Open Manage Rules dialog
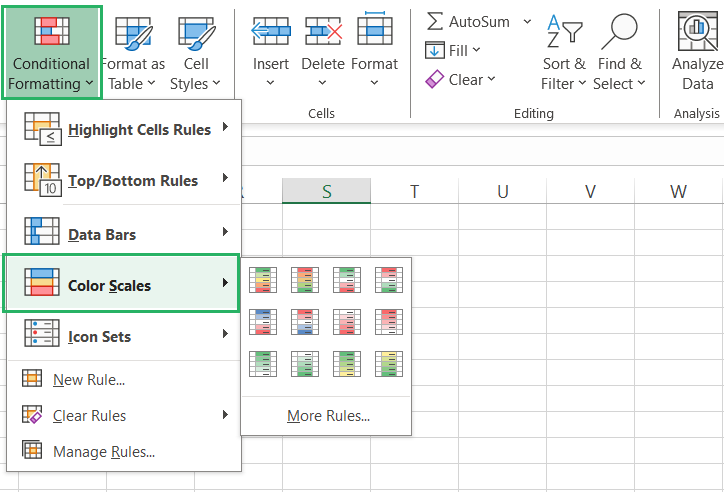Screen dimensions: 724x492 [104, 451]
